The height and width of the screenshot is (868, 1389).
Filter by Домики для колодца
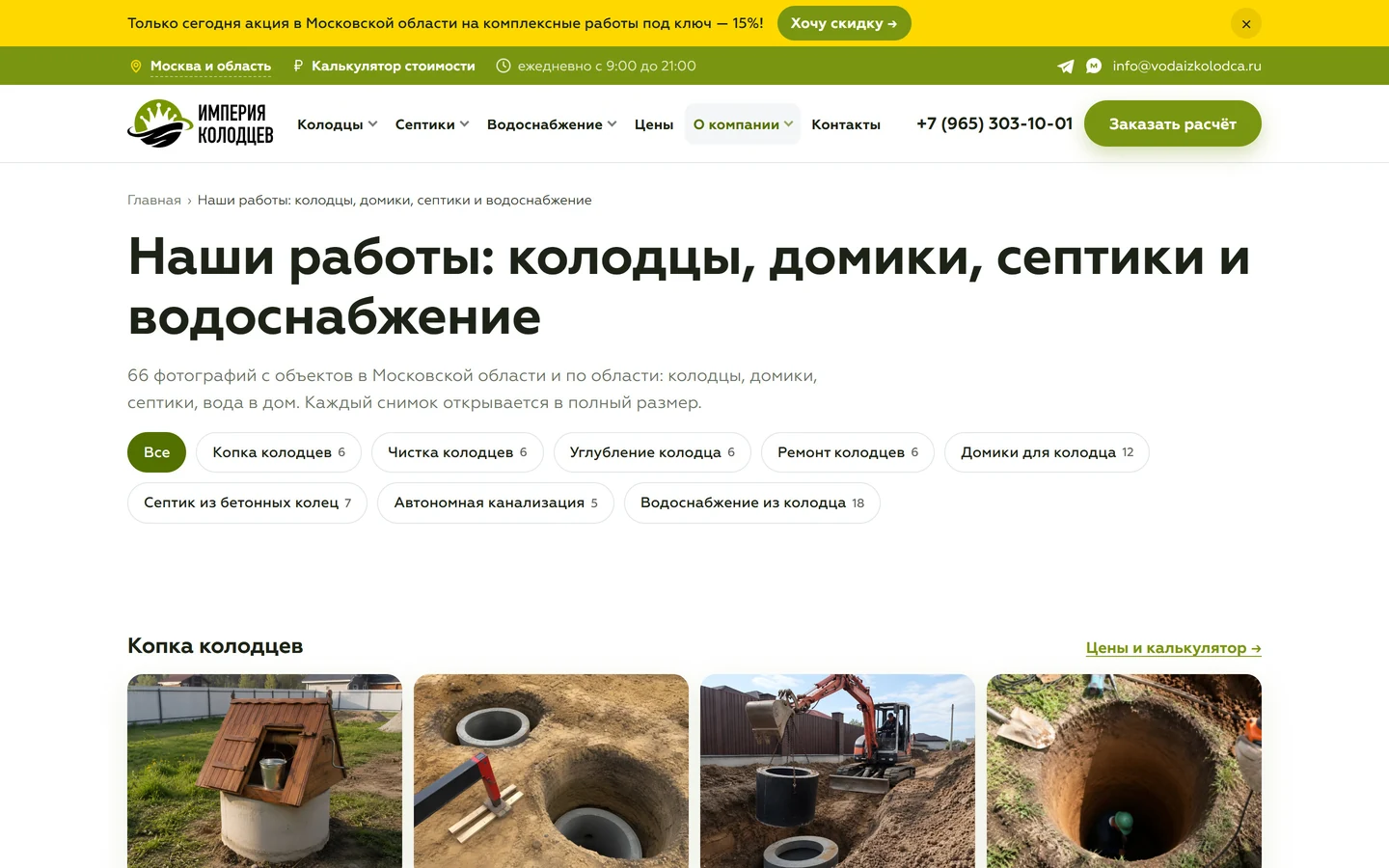click(x=1047, y=452)
